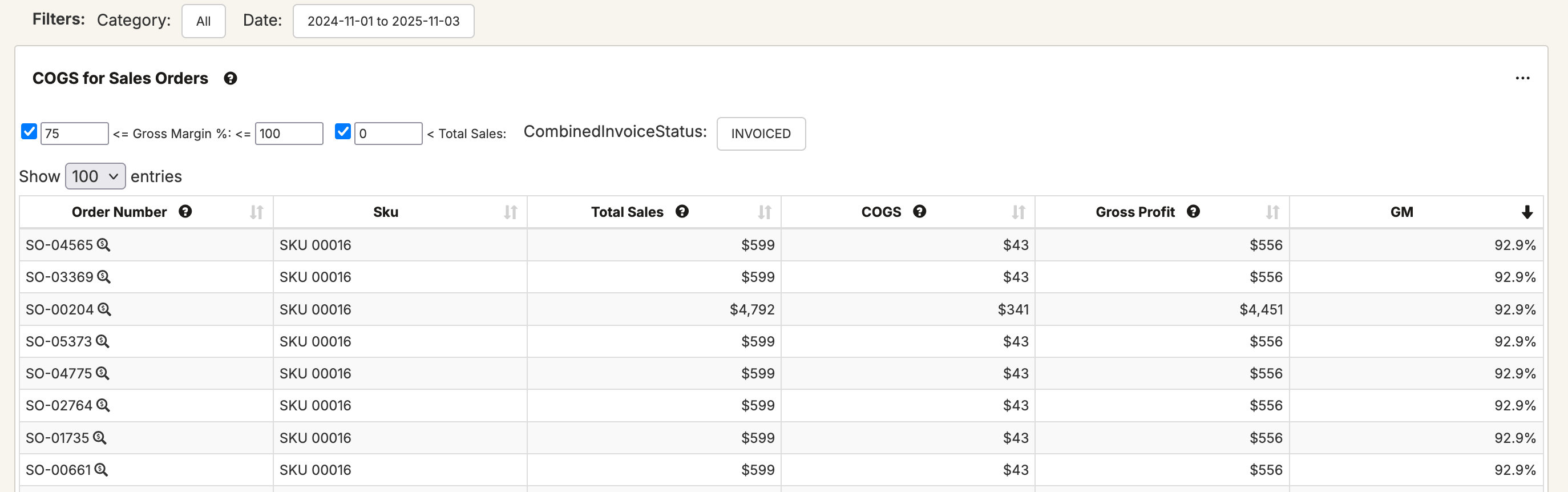
Task: Click the Order Number column help icon
Action: (185, 211)
